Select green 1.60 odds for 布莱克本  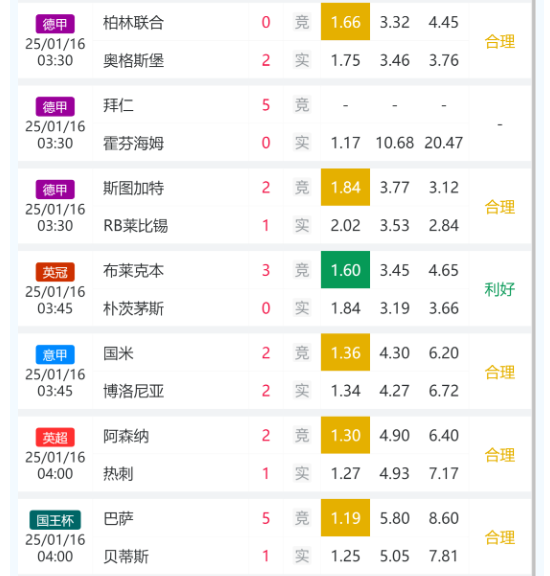click(345, 270)
